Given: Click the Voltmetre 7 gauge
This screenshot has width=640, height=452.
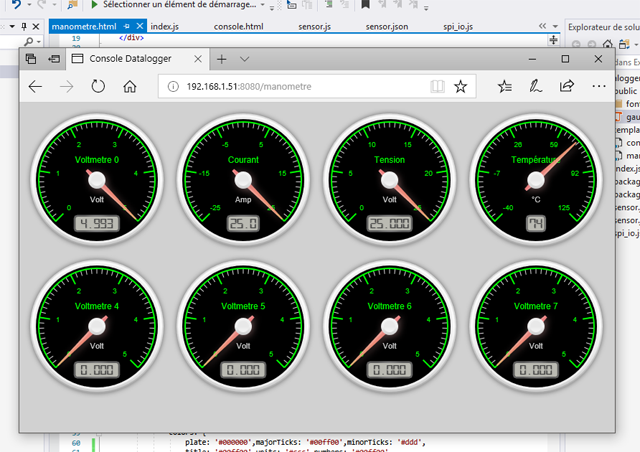Looking at the screenshot, I should click(x=536, y=326).
